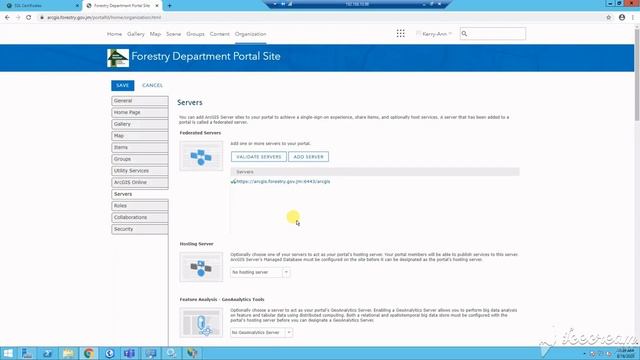640x360 pixels.
Task: Switch to the SSL Certificates browser tab
Action: pyautogui.click(x=41, y=6)
